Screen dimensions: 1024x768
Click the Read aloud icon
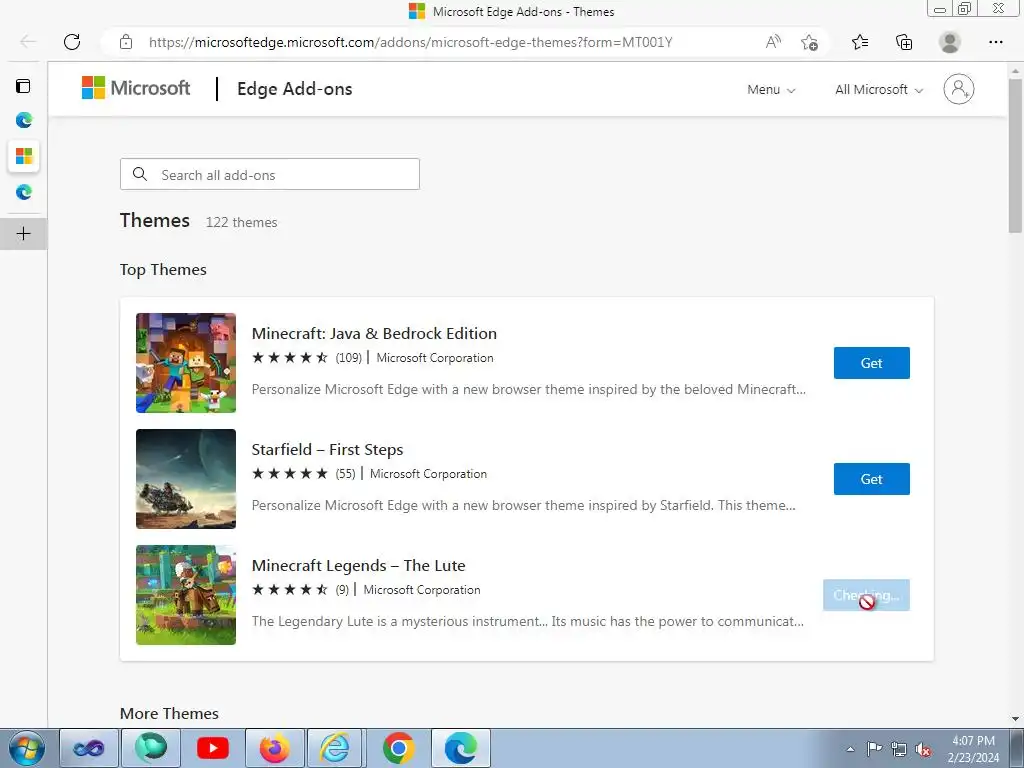click(x=773, y=42)
